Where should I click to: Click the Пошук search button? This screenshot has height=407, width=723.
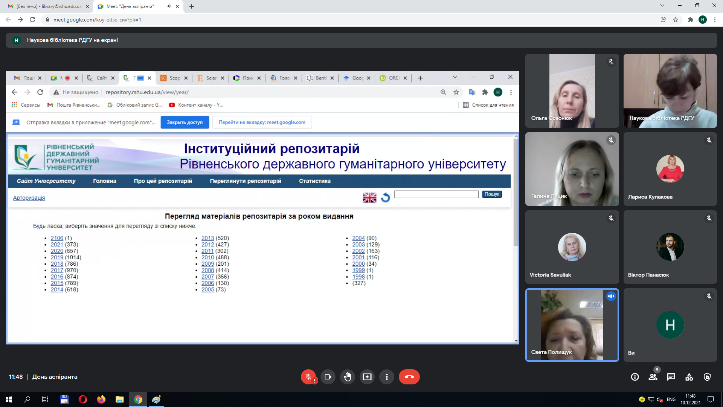coord(492,195)
